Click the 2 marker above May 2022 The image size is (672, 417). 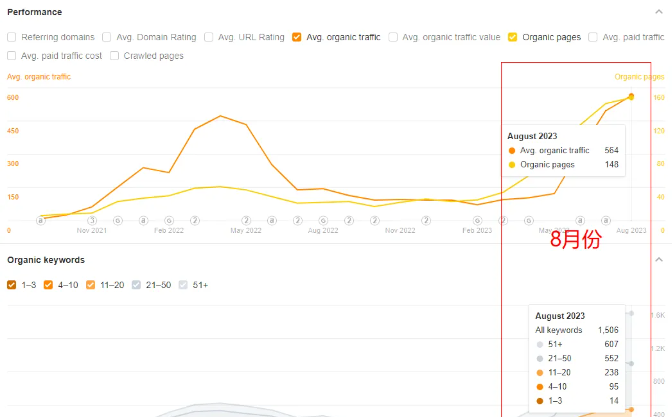246,221
